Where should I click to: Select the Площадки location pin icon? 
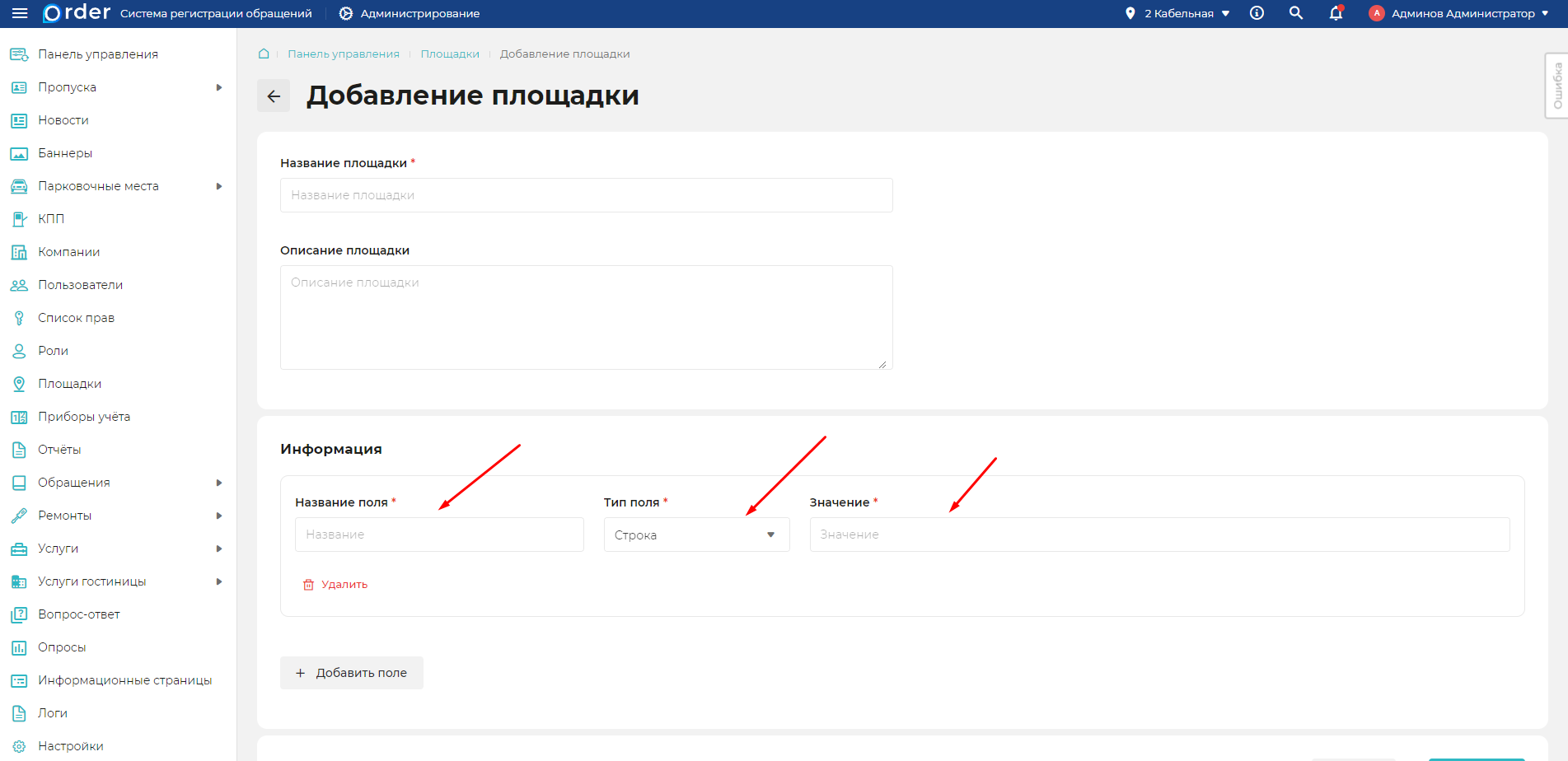tap(18, 383)
